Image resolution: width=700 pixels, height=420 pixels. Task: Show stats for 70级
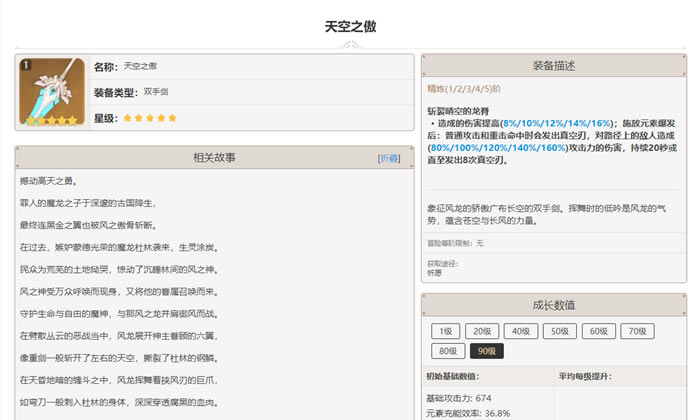coord(636,331)
